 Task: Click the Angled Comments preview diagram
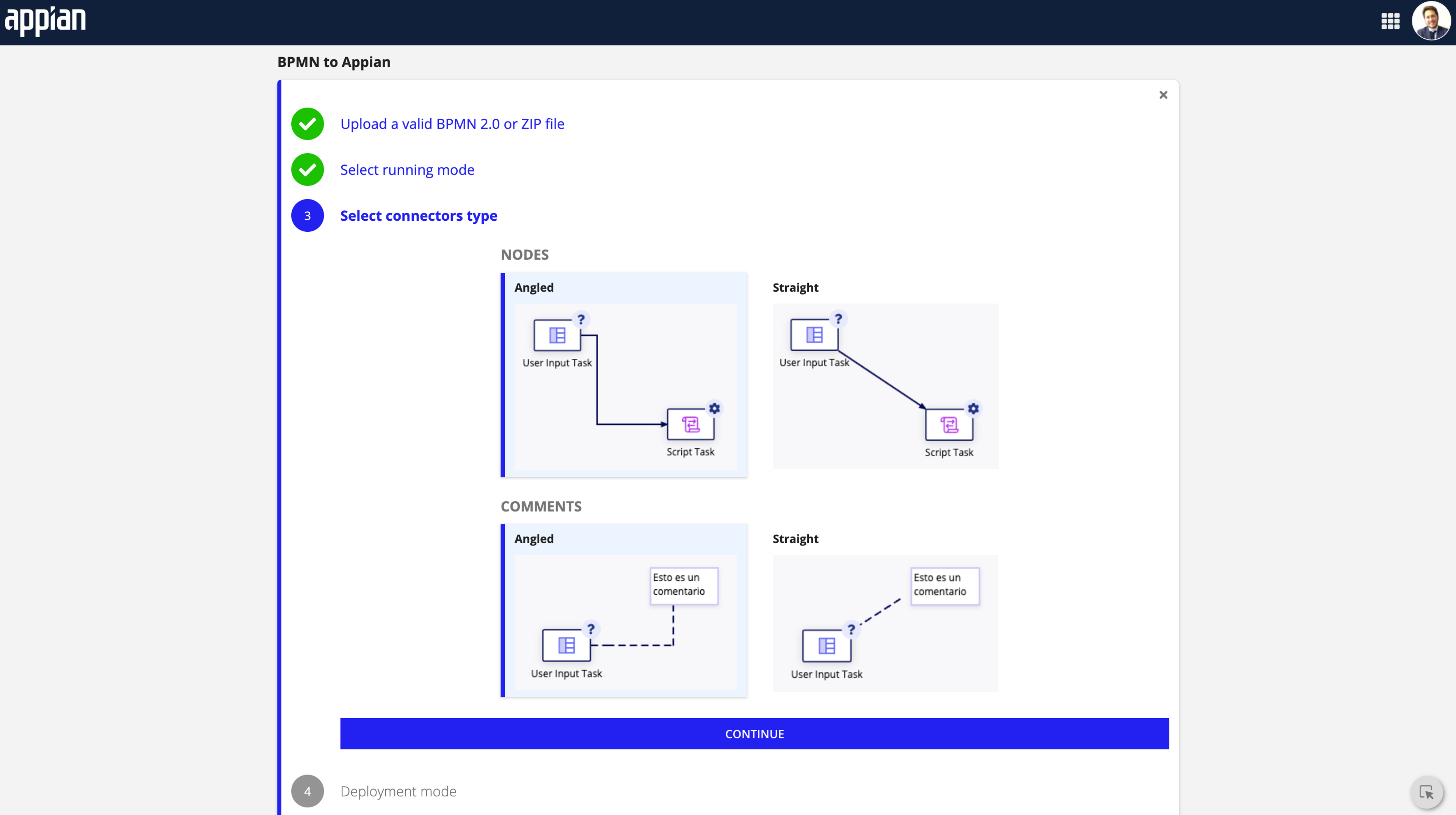625,623
